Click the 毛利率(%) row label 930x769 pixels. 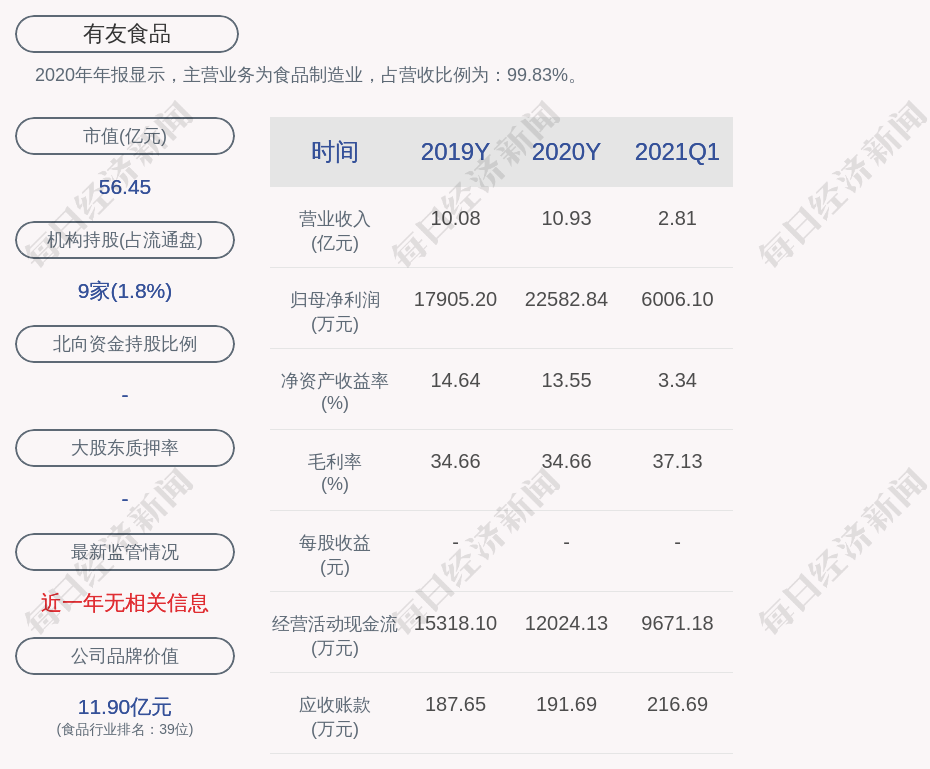335,473
